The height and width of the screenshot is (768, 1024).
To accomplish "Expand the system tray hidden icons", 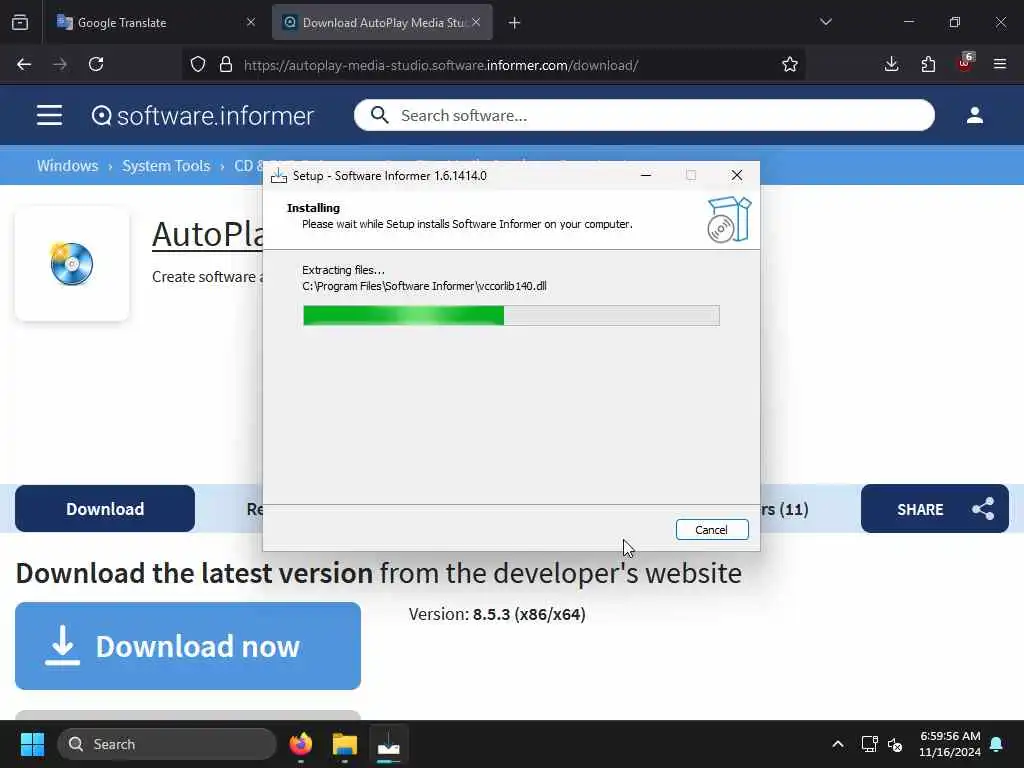I will tap(838, 744).
